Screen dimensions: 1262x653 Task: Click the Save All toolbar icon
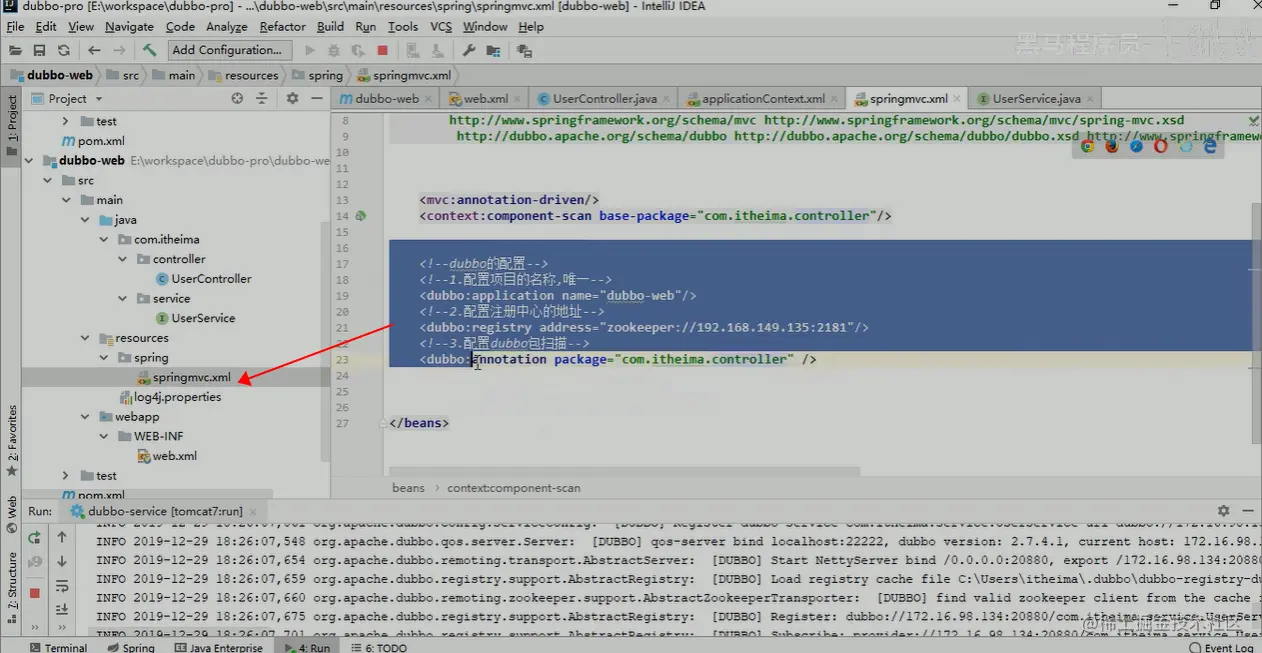click(39, 50)
